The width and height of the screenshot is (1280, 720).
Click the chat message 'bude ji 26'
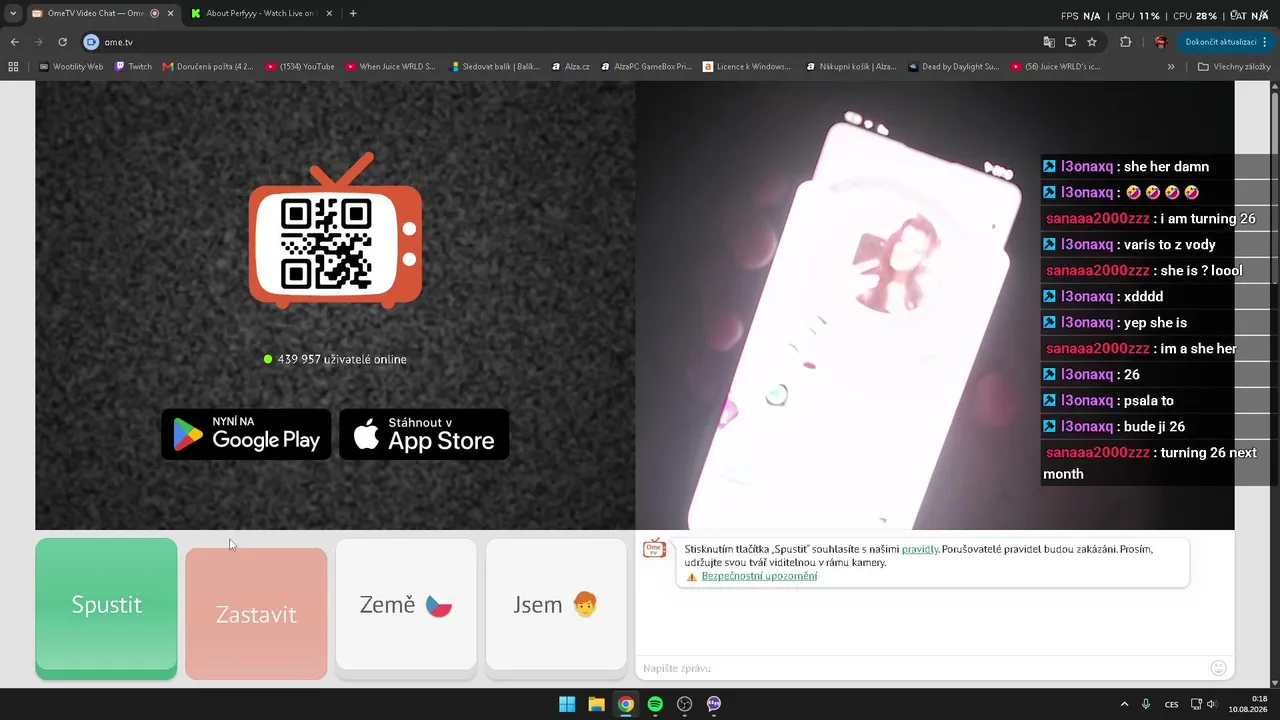click(1155, 427)
